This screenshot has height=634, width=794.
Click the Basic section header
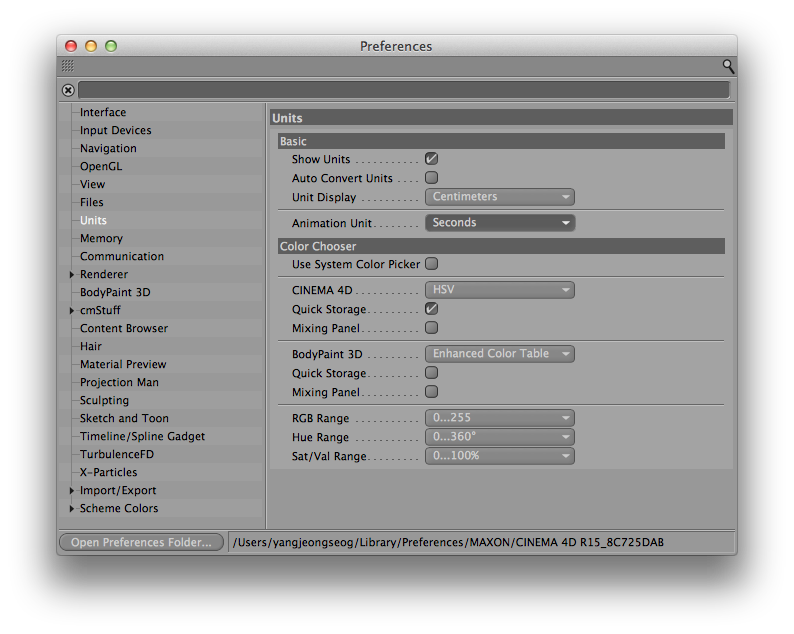coord(501,141)
